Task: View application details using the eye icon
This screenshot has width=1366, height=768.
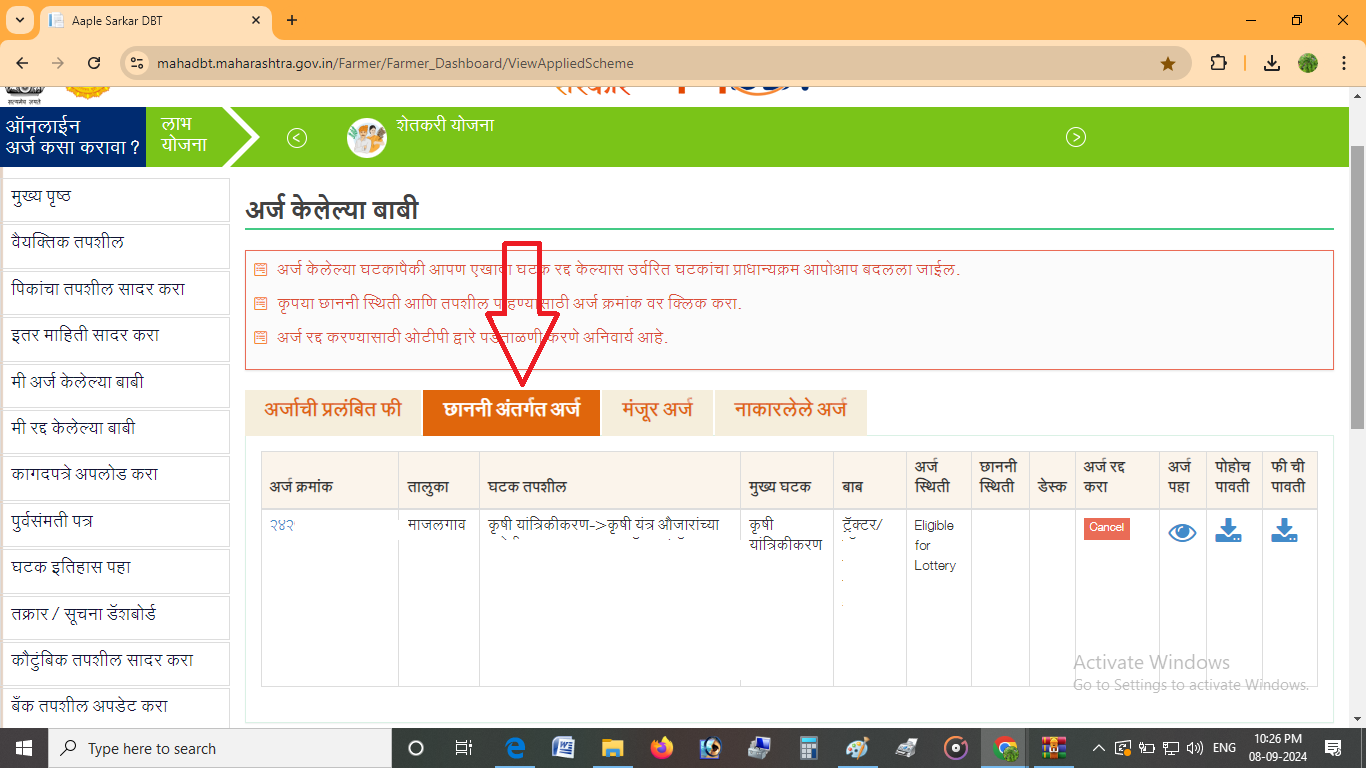Action: pos(1181,532)
